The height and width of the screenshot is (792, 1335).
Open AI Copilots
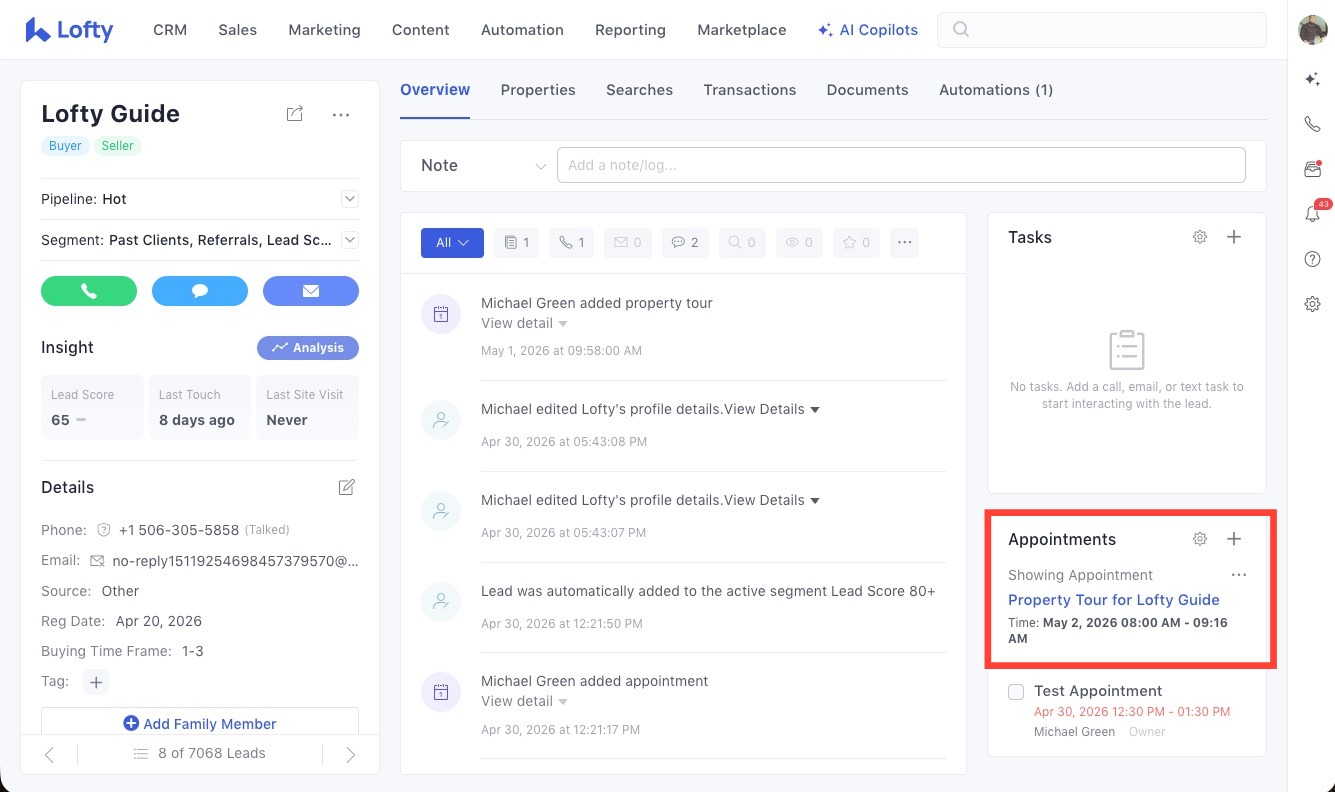[x=867, y=30]
